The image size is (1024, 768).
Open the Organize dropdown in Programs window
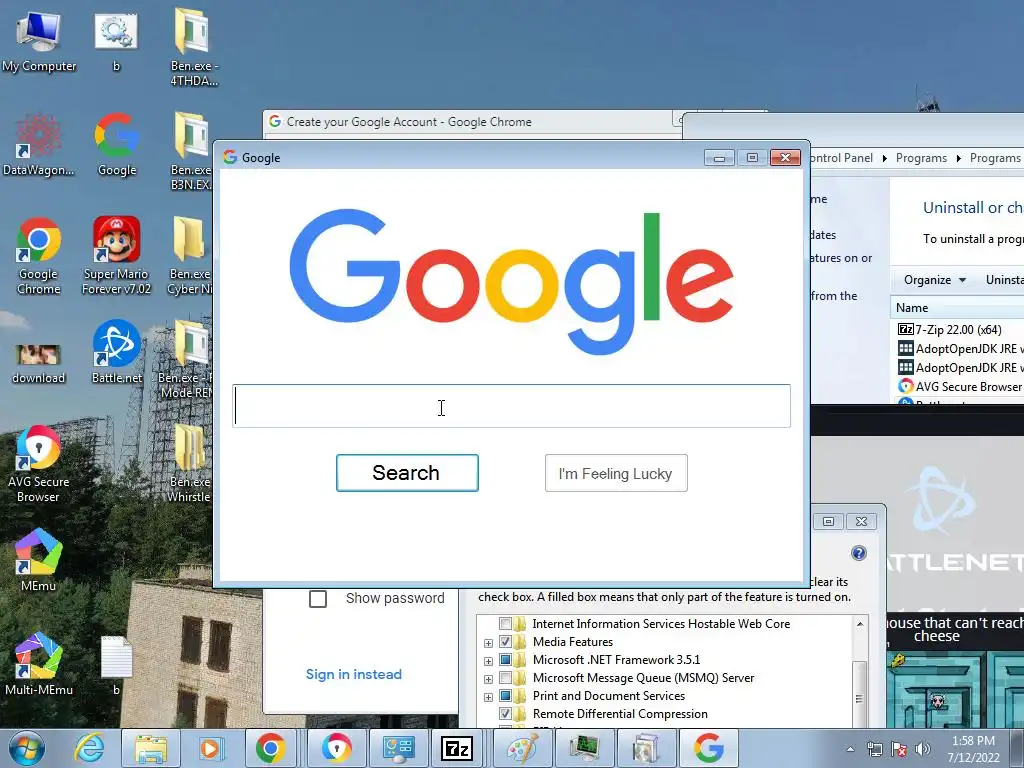[935, 280]
